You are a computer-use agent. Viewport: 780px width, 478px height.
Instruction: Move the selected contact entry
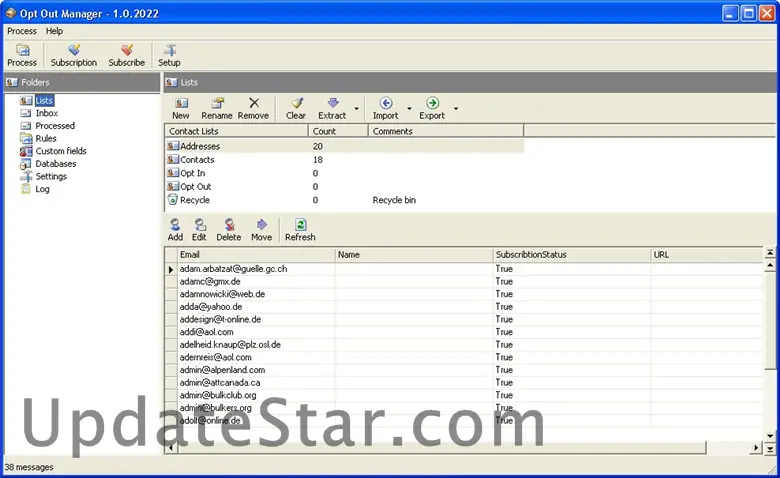261,230
